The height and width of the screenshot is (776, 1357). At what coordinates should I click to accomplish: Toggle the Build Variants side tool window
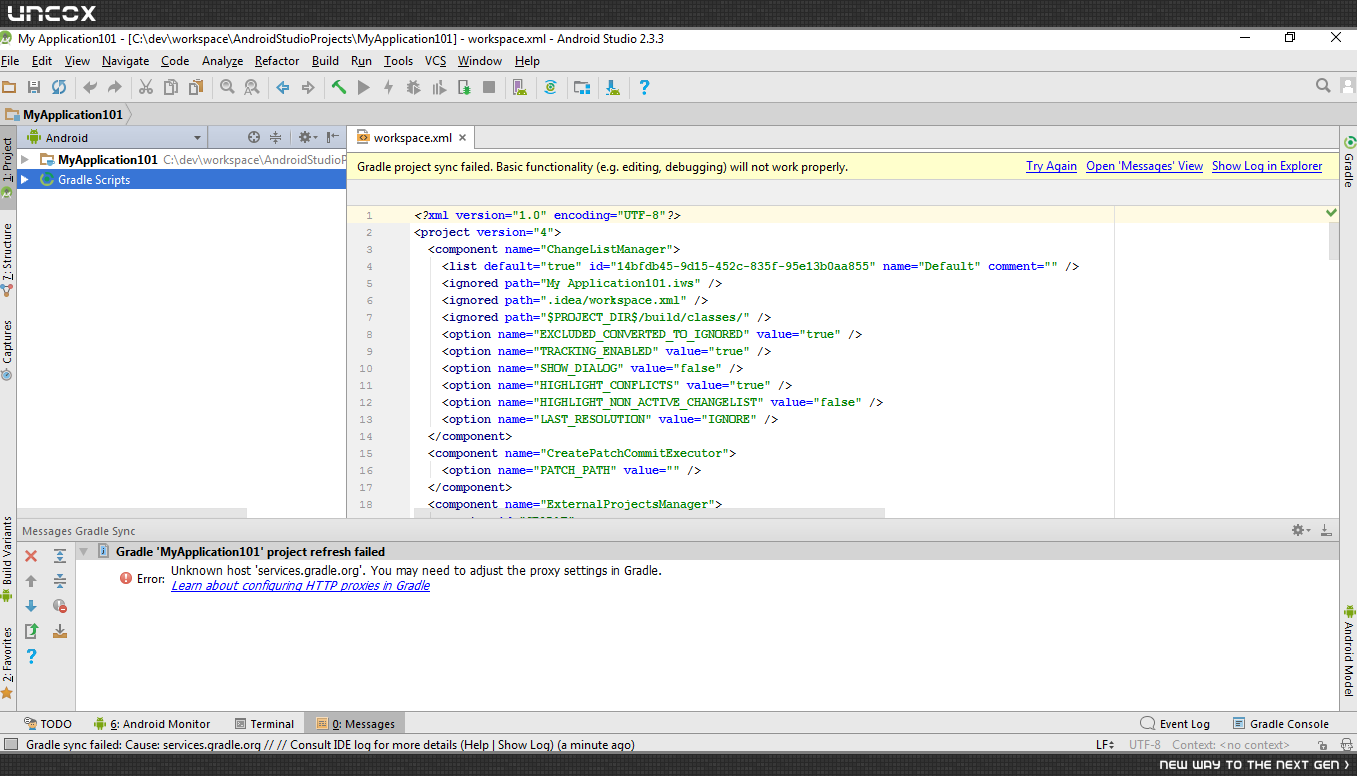tap(8, 560)
